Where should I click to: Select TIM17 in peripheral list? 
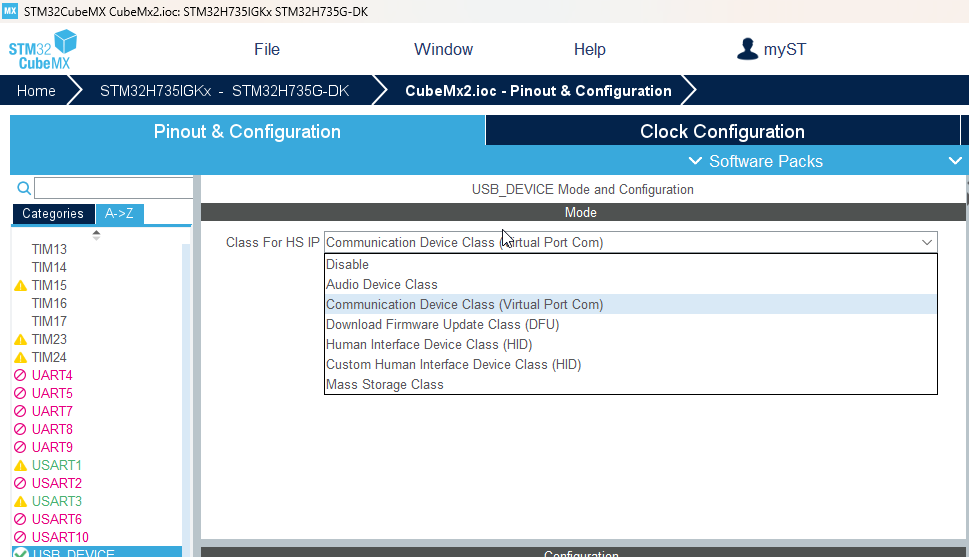click(x=49, y=321)
